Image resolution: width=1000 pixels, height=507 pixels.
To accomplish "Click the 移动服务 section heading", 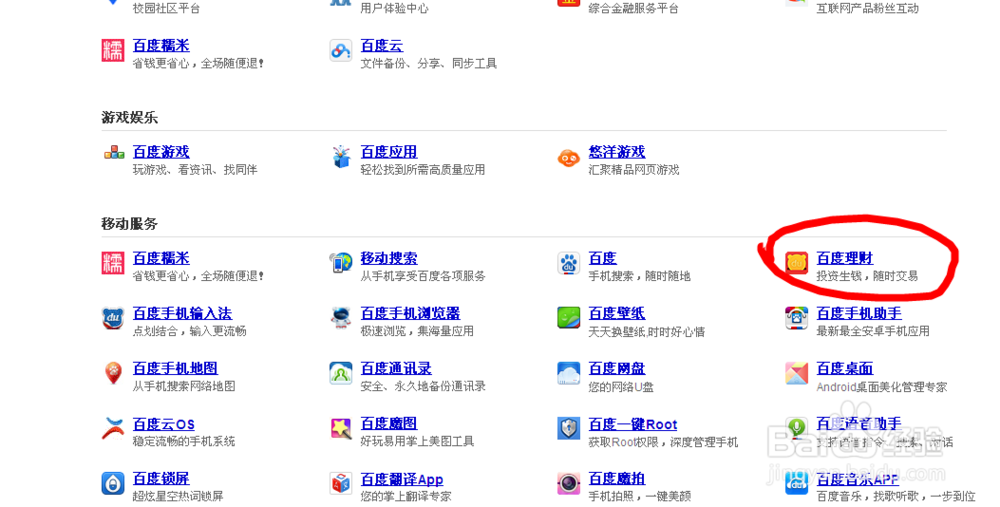I will 129,224.
